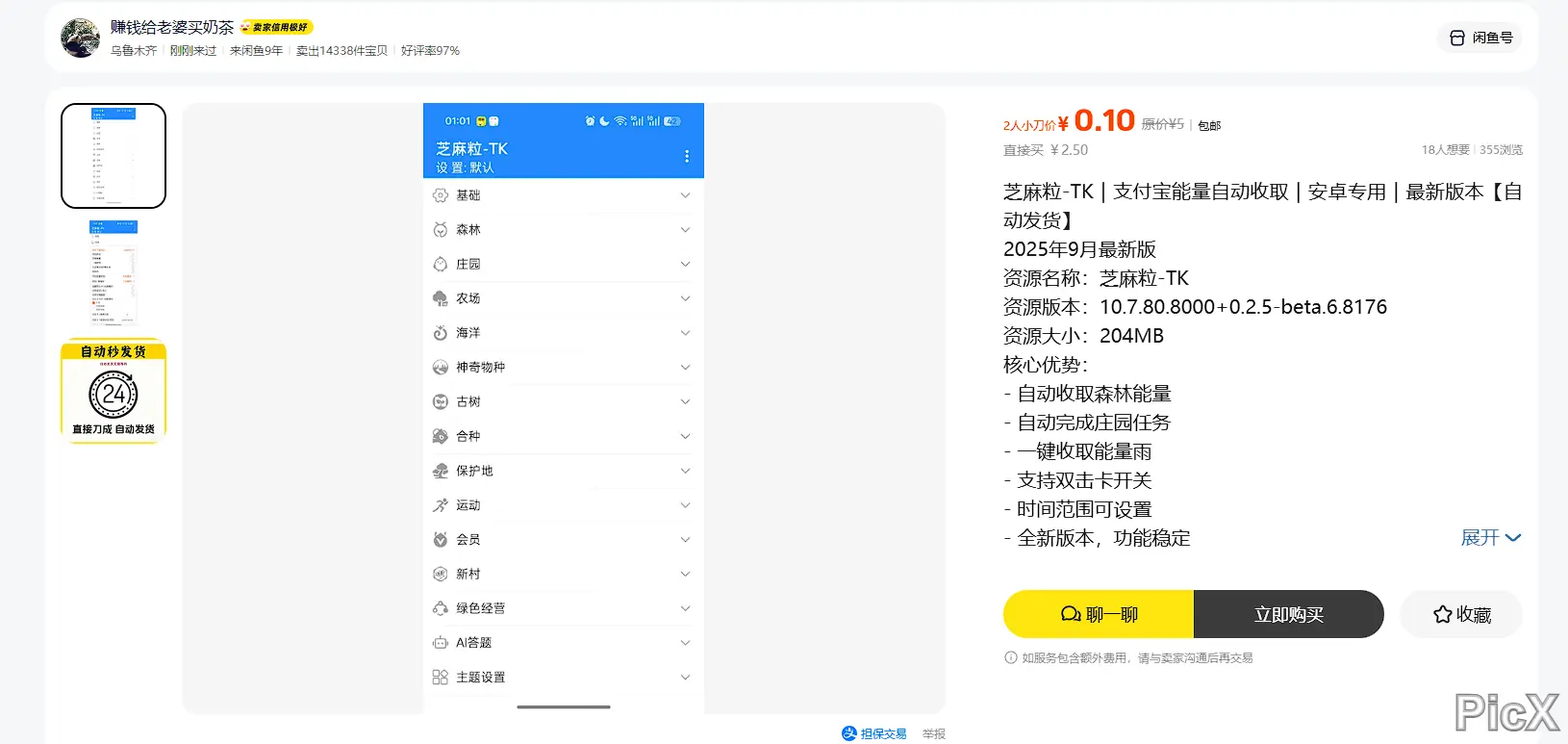Expand the 会员 section chevron
This screenshot has width=1568, height=744.
pyautogui.click(x=685, y=540)
